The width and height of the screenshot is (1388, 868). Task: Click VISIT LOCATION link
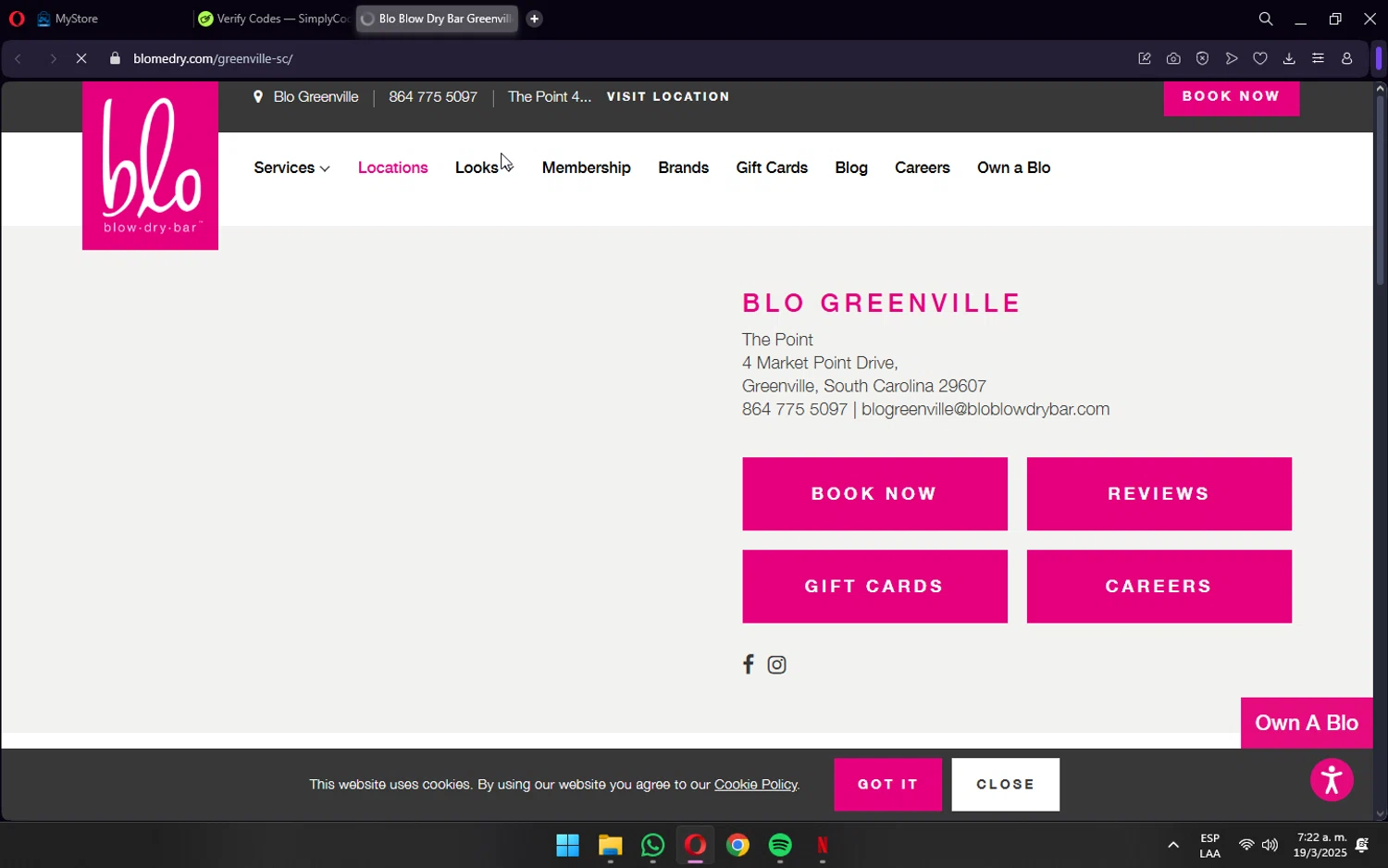tap(668, 96)
